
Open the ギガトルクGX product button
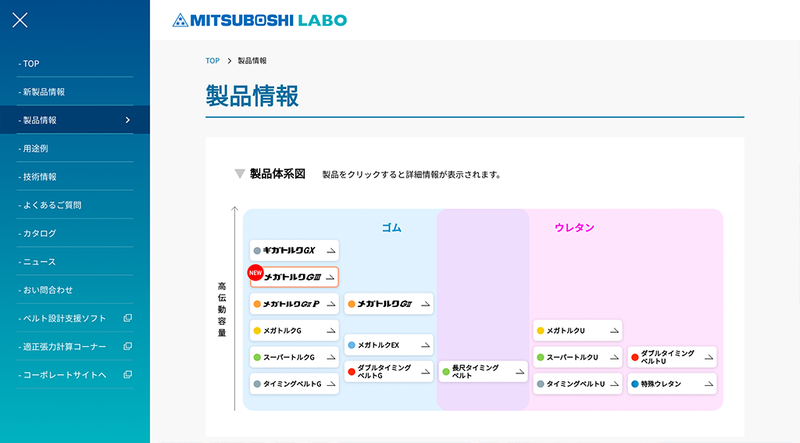294,251
